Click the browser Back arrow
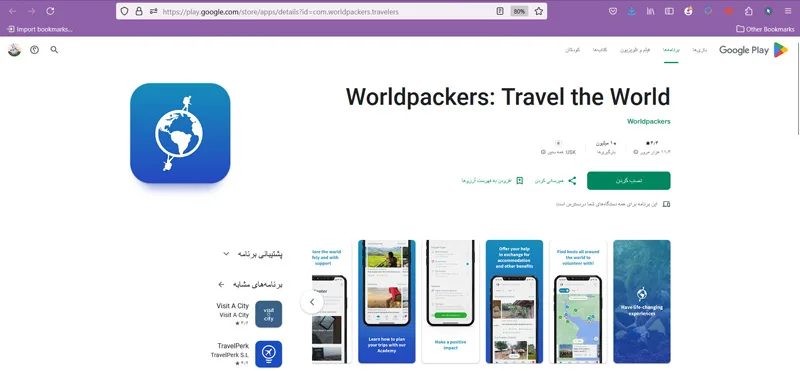Viewport: 800px width, 371px height. pos(13,11)
